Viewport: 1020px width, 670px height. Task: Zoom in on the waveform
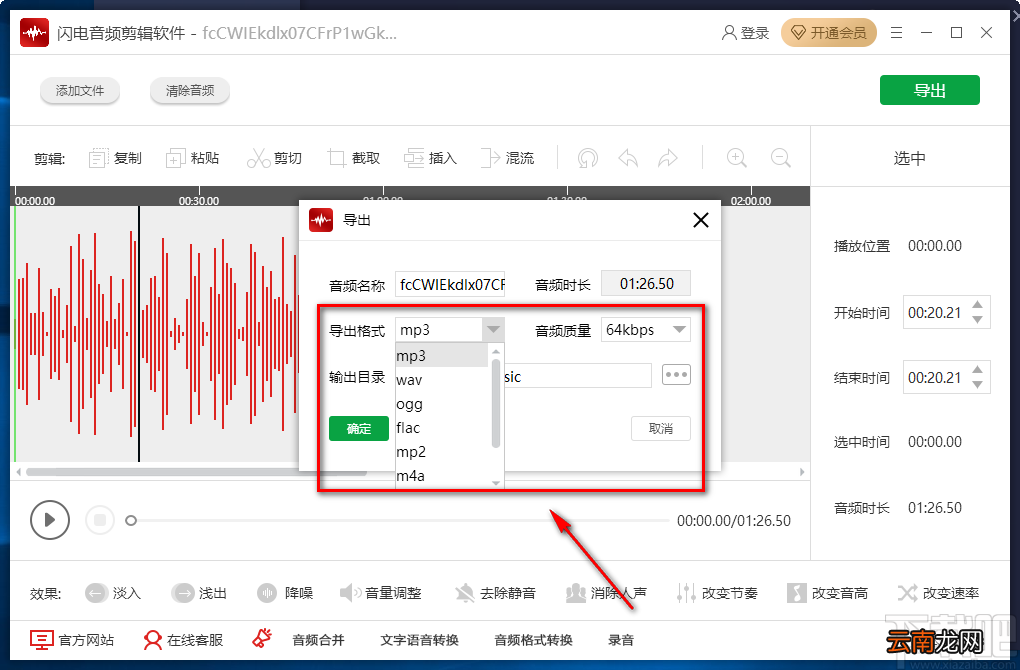tap(736, 158)
